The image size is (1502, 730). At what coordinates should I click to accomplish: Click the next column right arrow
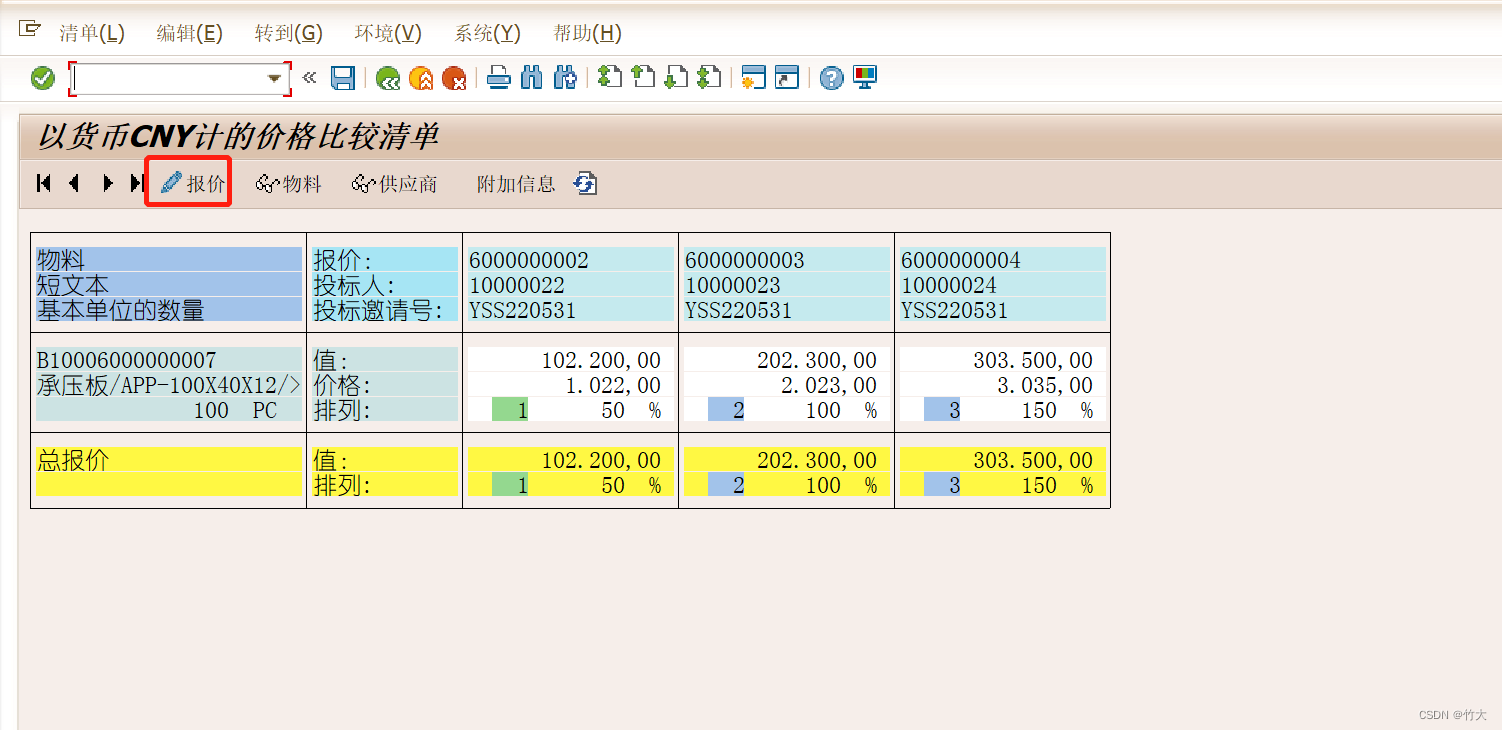point(108,183)
